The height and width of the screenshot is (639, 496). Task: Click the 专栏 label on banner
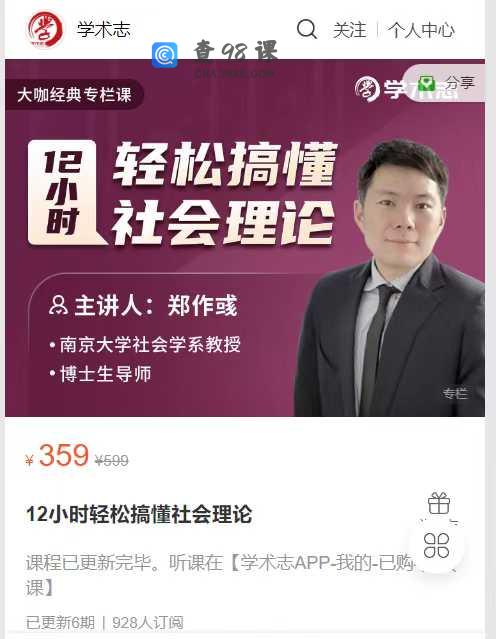pos(455,393)
